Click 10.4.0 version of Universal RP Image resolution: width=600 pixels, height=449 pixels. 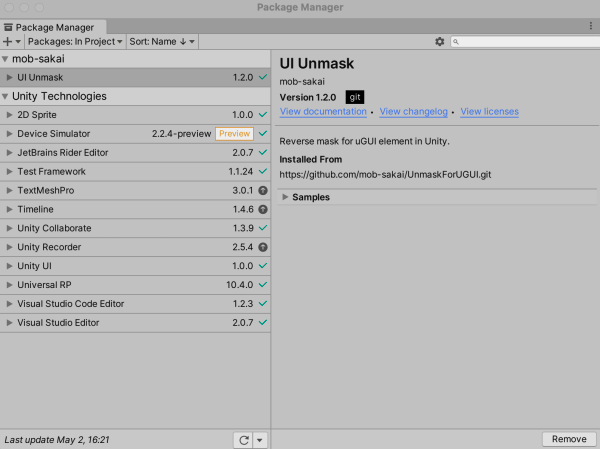pyautogui.click(x=240, y=285)
